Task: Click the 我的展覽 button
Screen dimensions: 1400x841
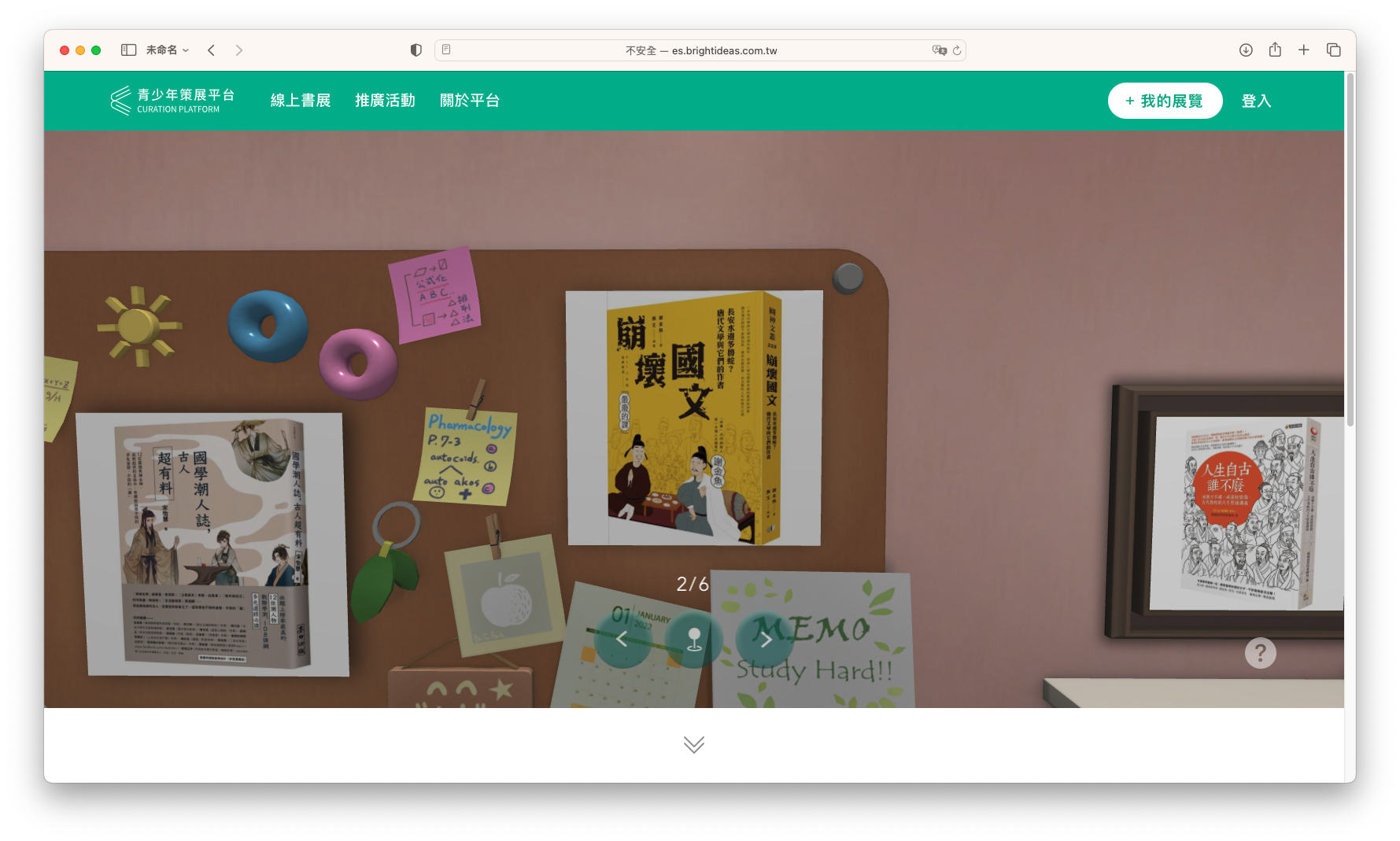Action: tap(1165, 101)
